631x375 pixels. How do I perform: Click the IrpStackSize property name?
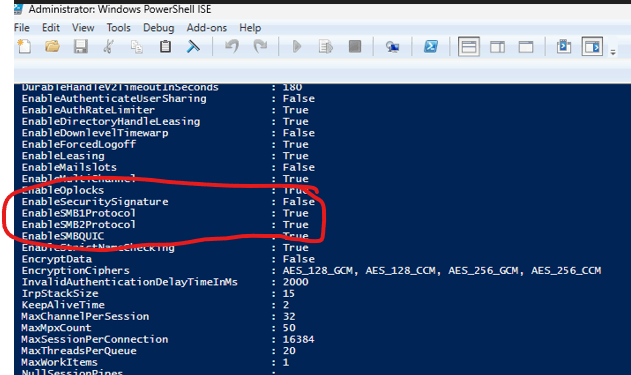[60, 293]
